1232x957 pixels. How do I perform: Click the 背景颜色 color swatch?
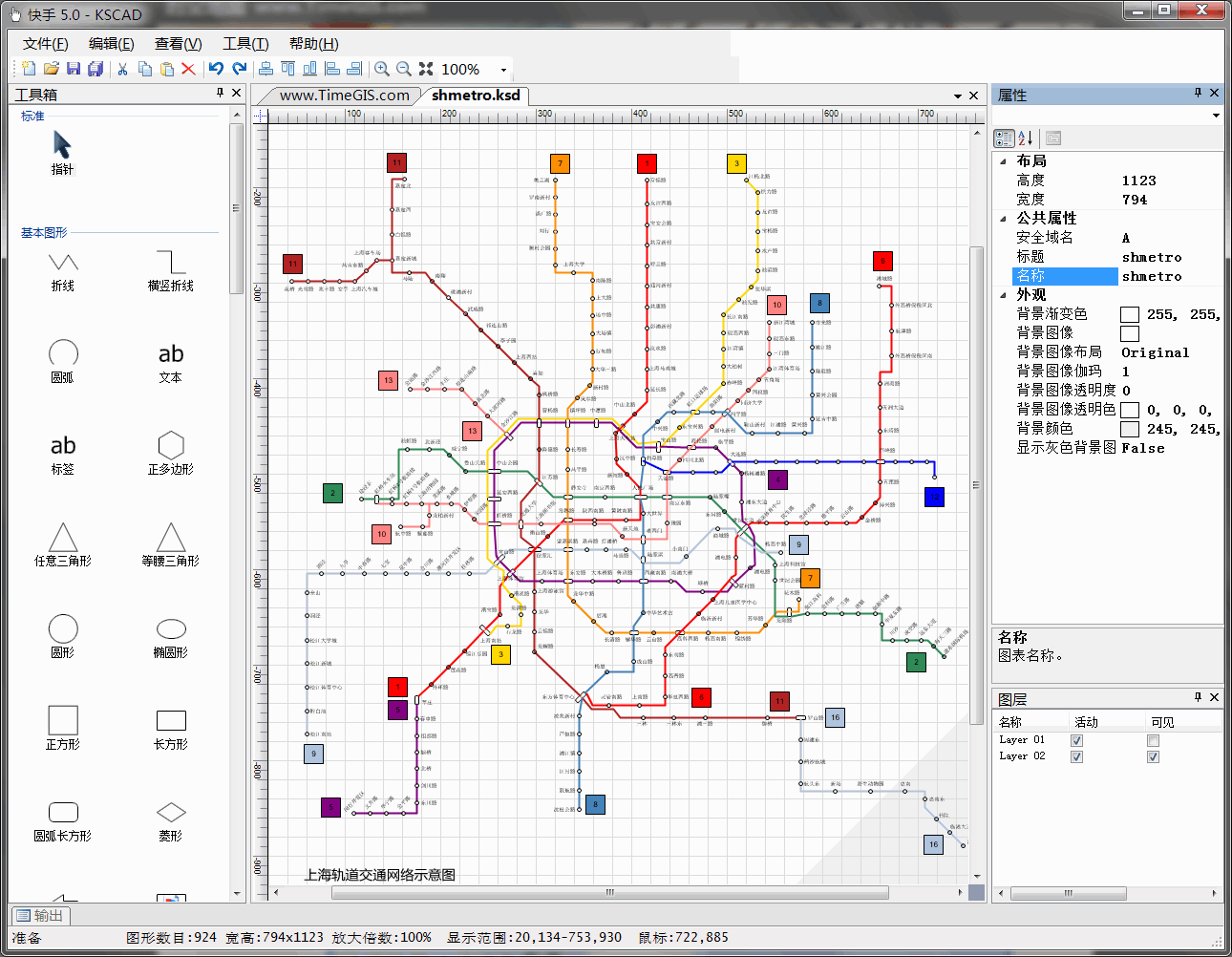(1129, 430)
